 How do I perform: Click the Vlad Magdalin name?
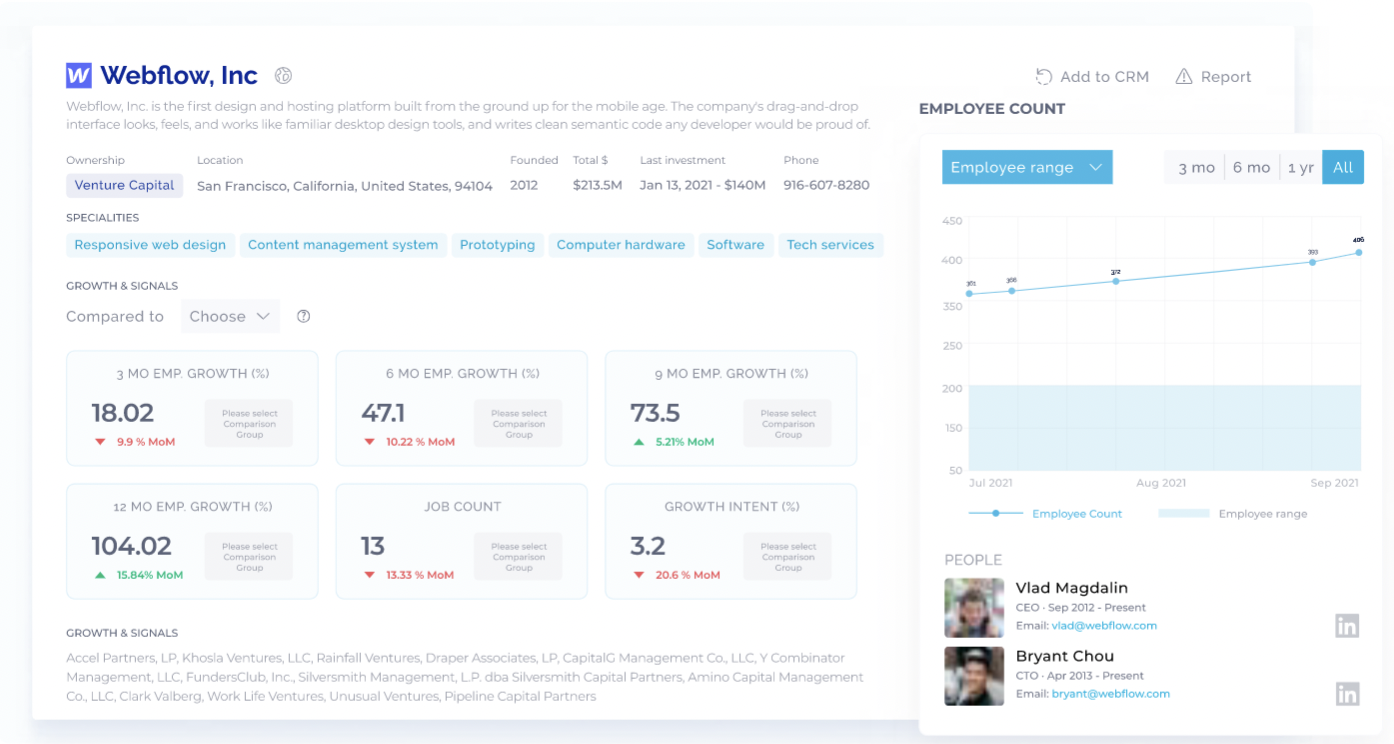pos(1072,588)
